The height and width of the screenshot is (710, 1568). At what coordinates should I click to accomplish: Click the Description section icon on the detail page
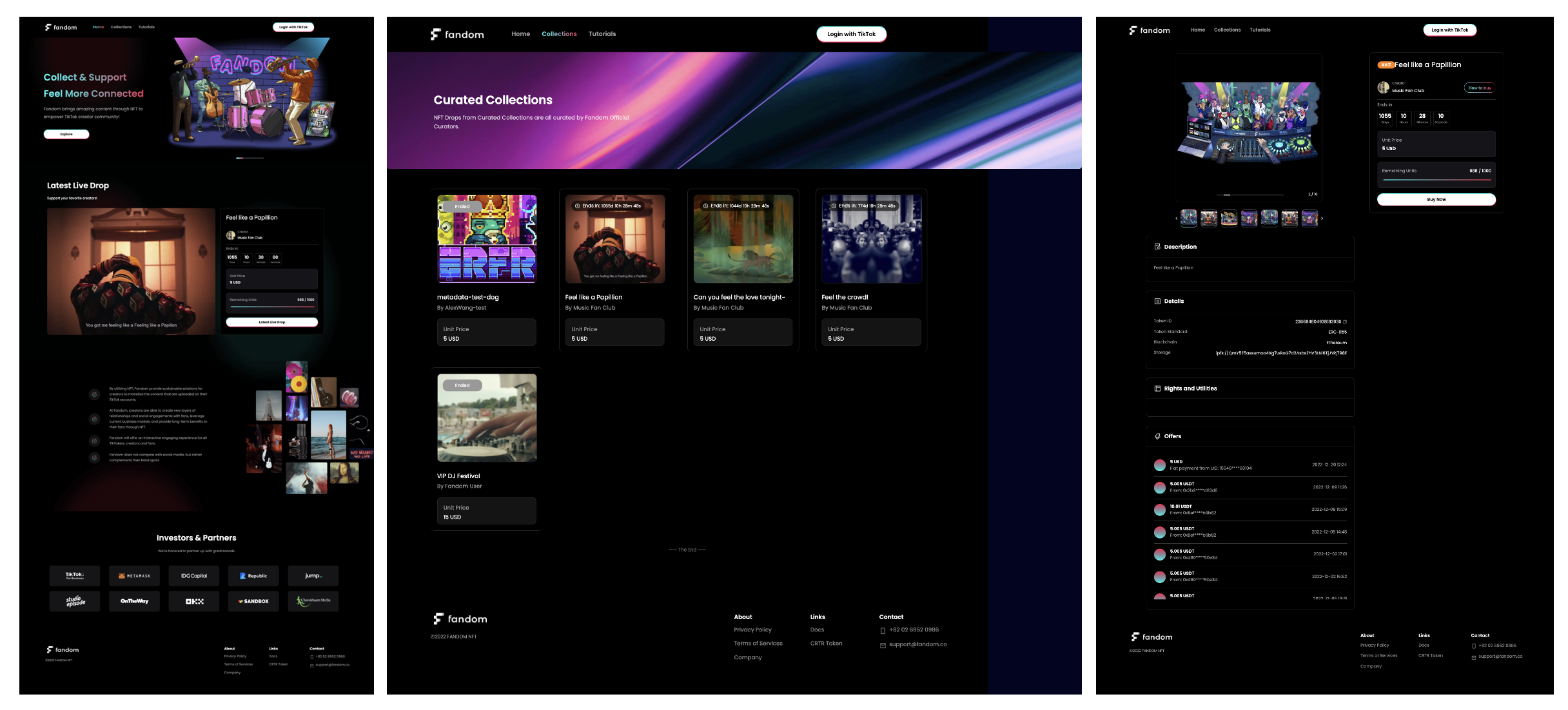pyautogui.click(x=1157, y=247)
